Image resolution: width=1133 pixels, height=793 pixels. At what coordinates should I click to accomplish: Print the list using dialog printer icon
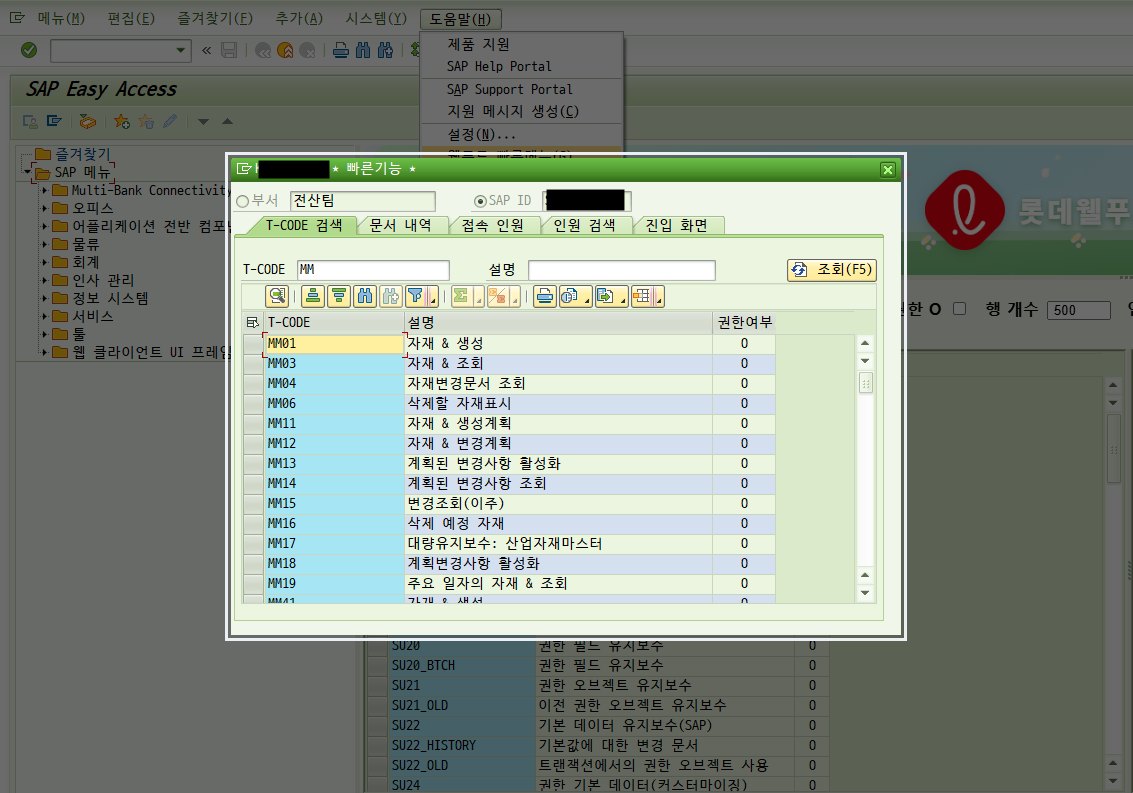click(x=545, y=296)
